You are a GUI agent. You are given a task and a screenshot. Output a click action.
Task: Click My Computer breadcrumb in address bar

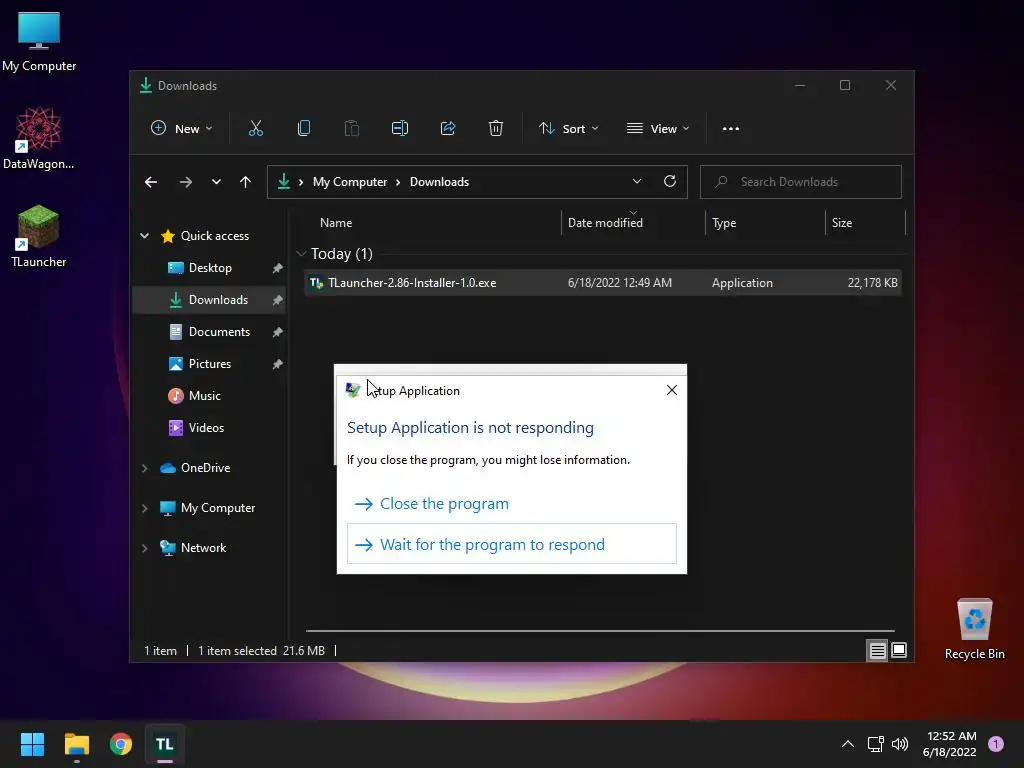coord(350,182)
